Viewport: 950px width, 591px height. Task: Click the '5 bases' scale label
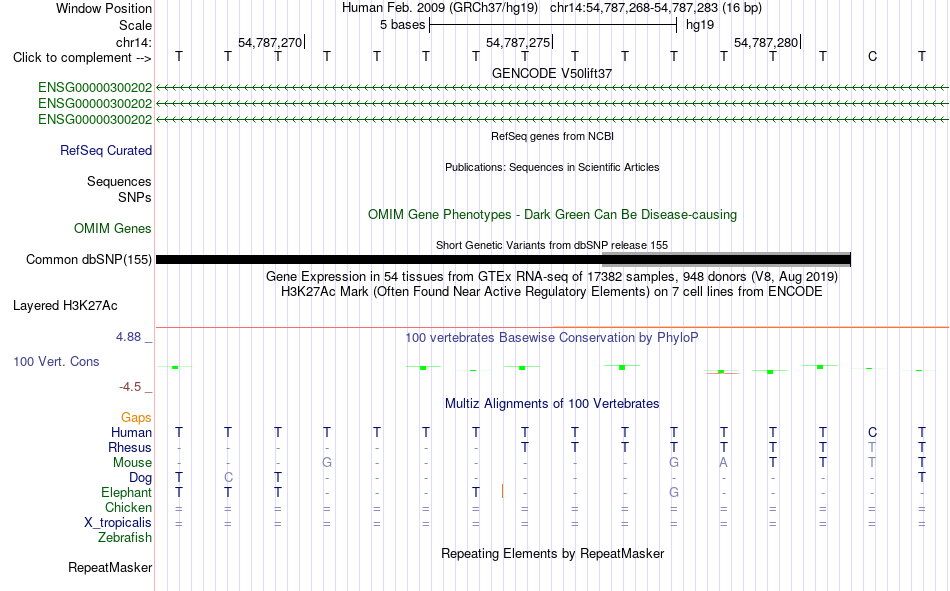tap(403, 25)
